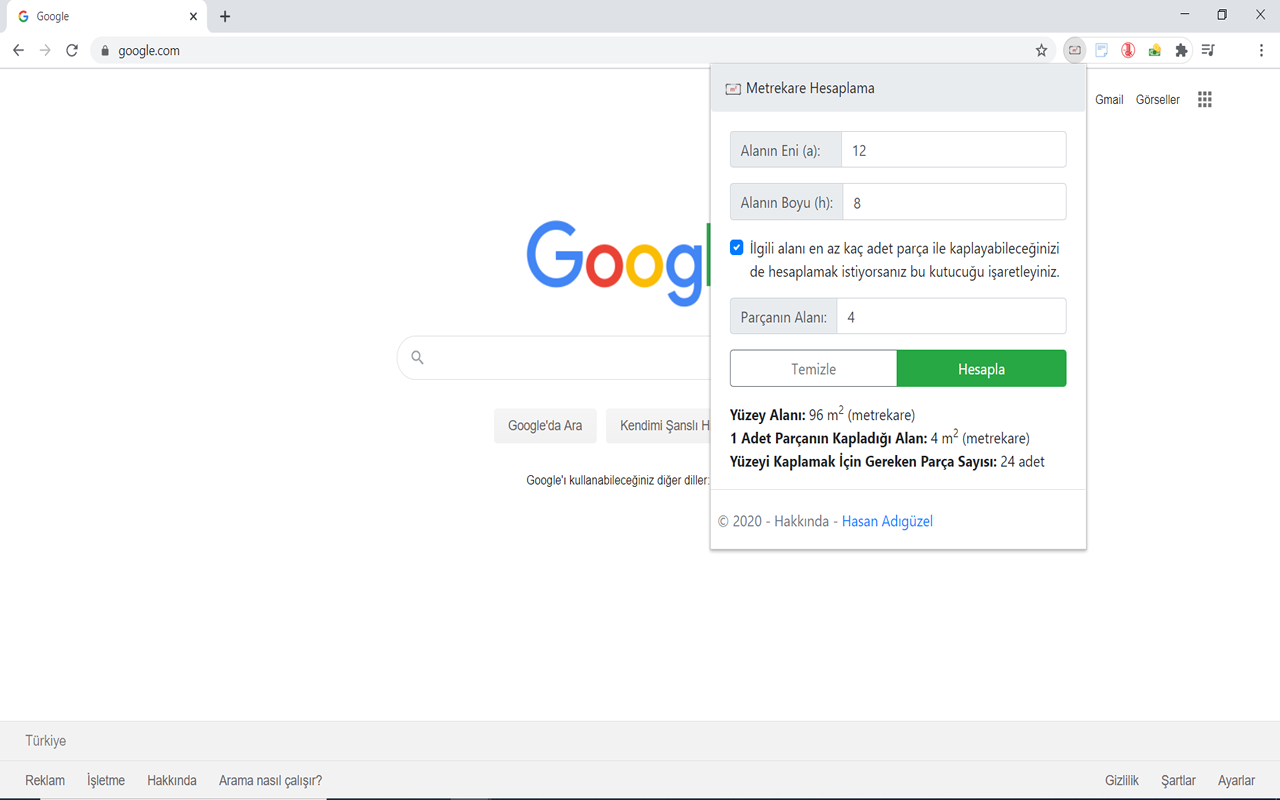This screenshot has height=800, width=1280.
Task: Open Google apps grid
Action: (1205, 99)
